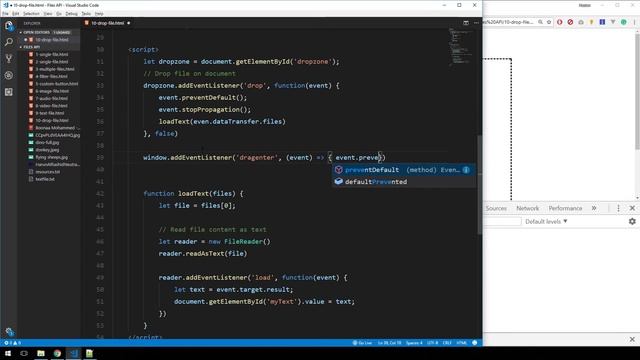This screenshot has height=360, width=640.
Task: Click the red blocker extension icon in Chrome
Action: (x=570, y=22)
